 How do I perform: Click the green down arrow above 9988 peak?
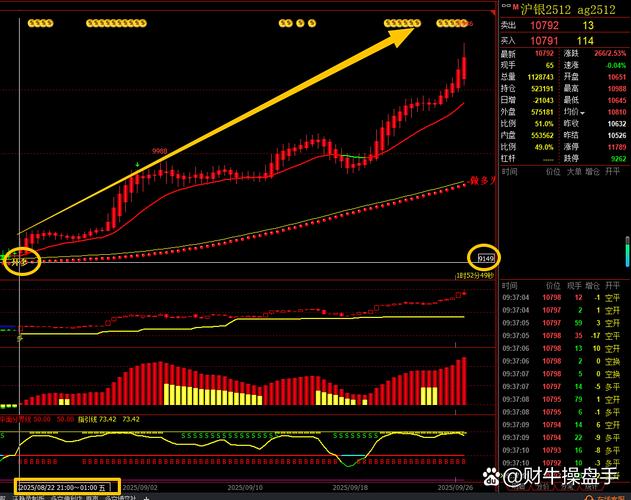pos(138,162)
